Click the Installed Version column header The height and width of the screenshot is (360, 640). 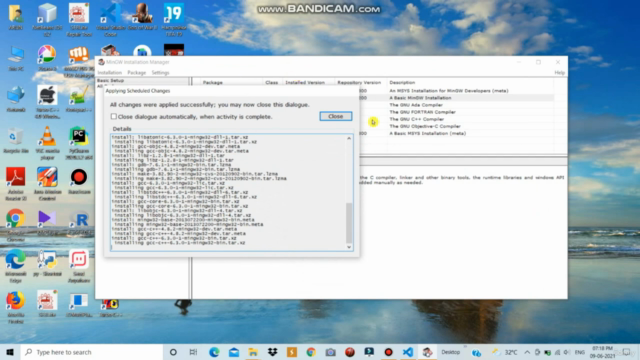305,82
